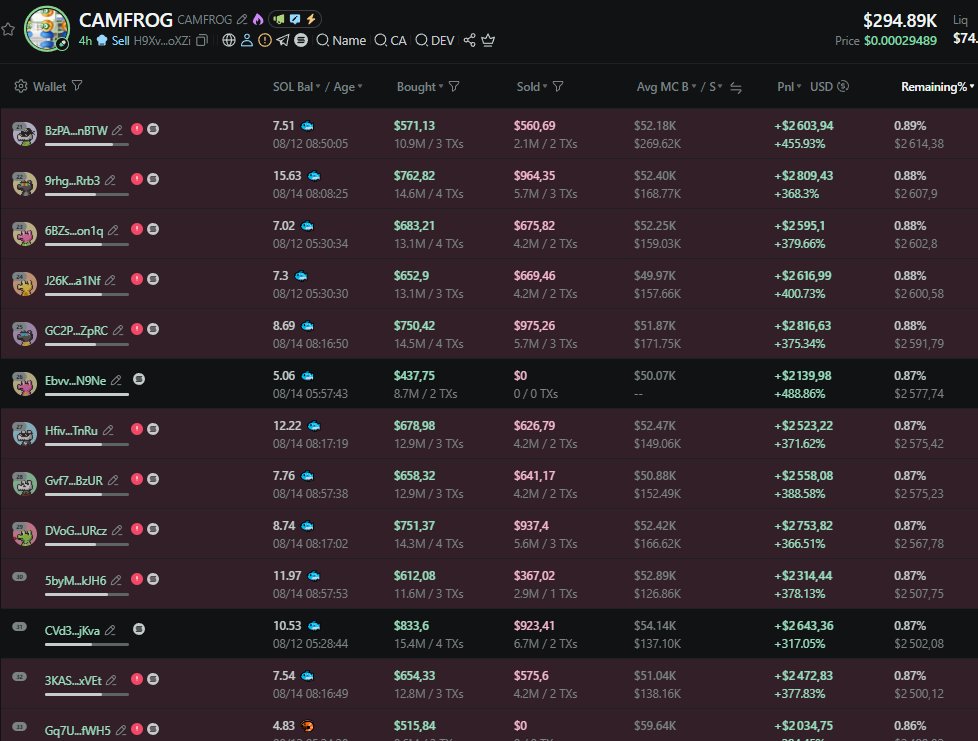Click the crown icon in the header
Image resolution: width=978 pixels, height=741 pixels.
488,41
